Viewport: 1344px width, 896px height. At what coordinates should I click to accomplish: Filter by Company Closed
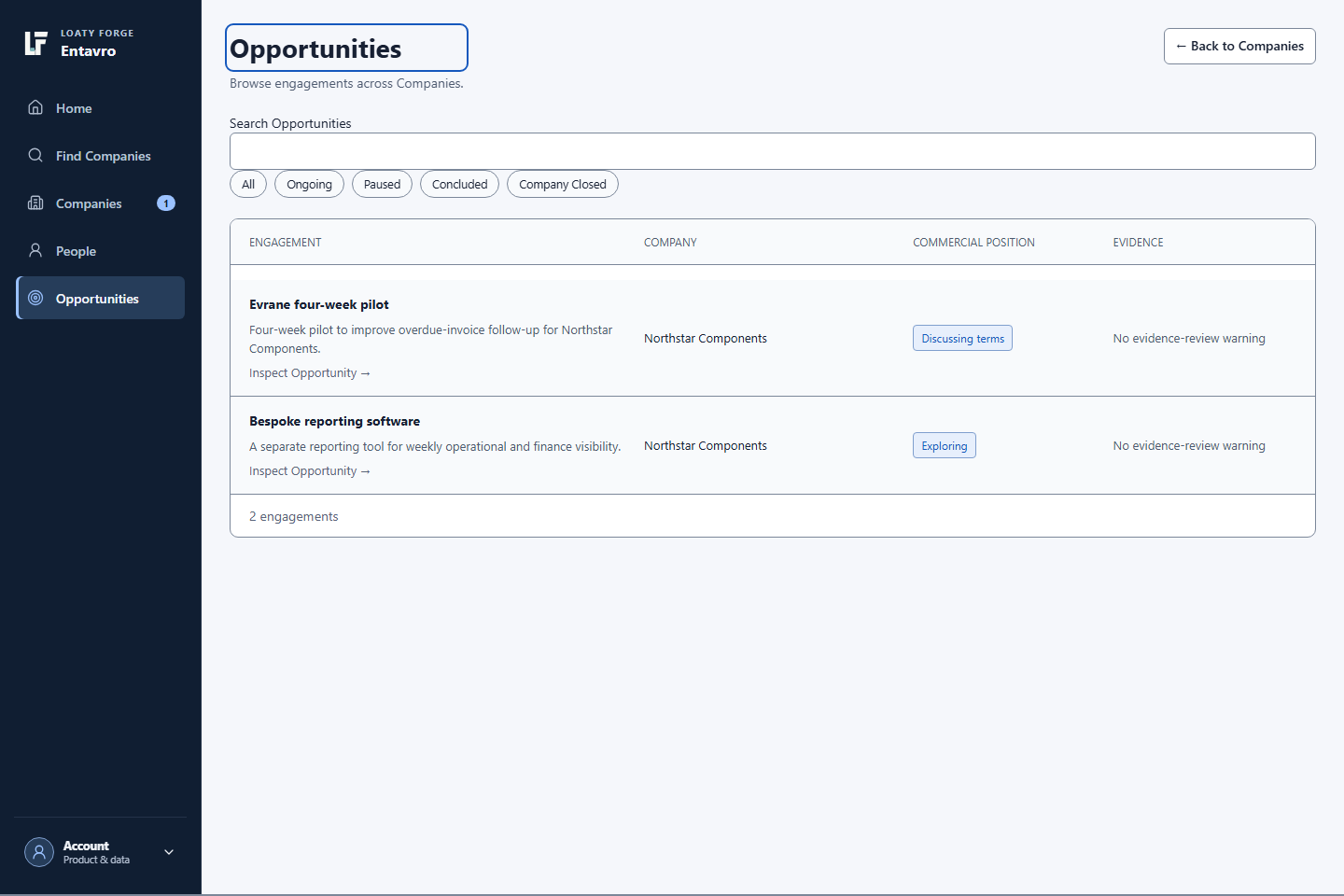point(563,184)
